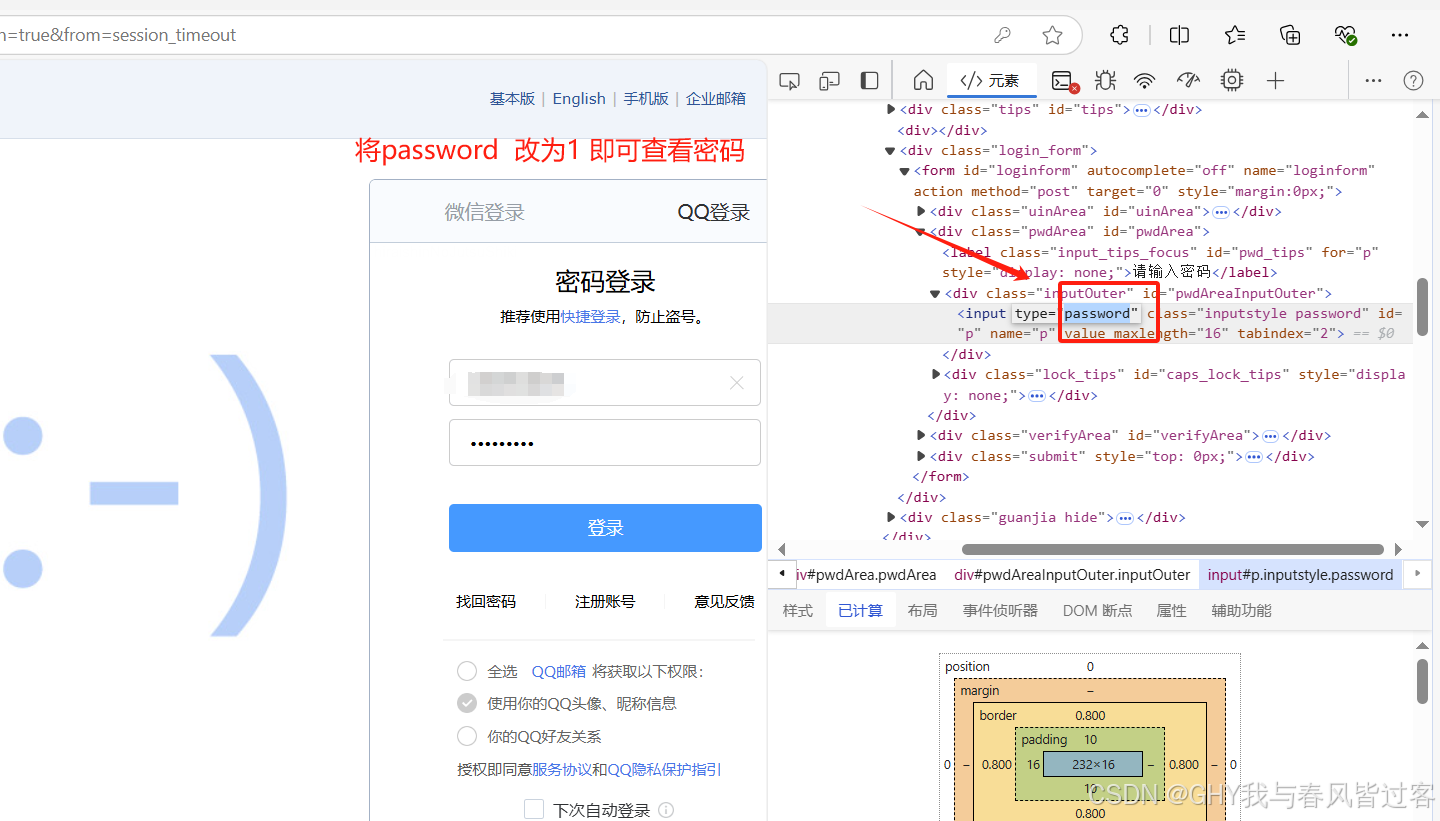
Task: Select div#pwdAreaInputOuter.inputOuter breadcrumb
Action: (1072, 574)
